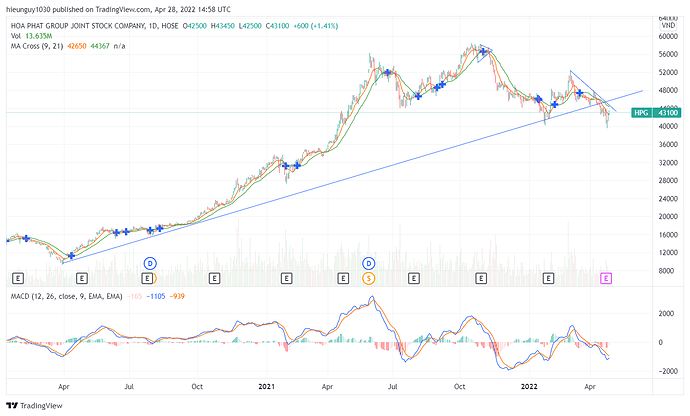The width and height of the screenshot is (690, 416).
Task: Click the 2000 label on the MACD axis
Action: tap(666, 313)
